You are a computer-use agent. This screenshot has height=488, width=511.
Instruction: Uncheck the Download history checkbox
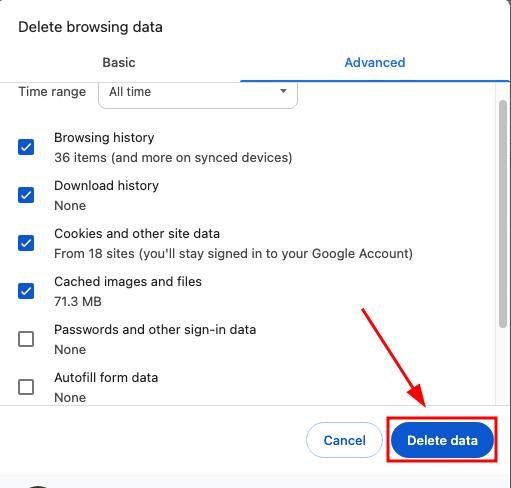[26, 195]
